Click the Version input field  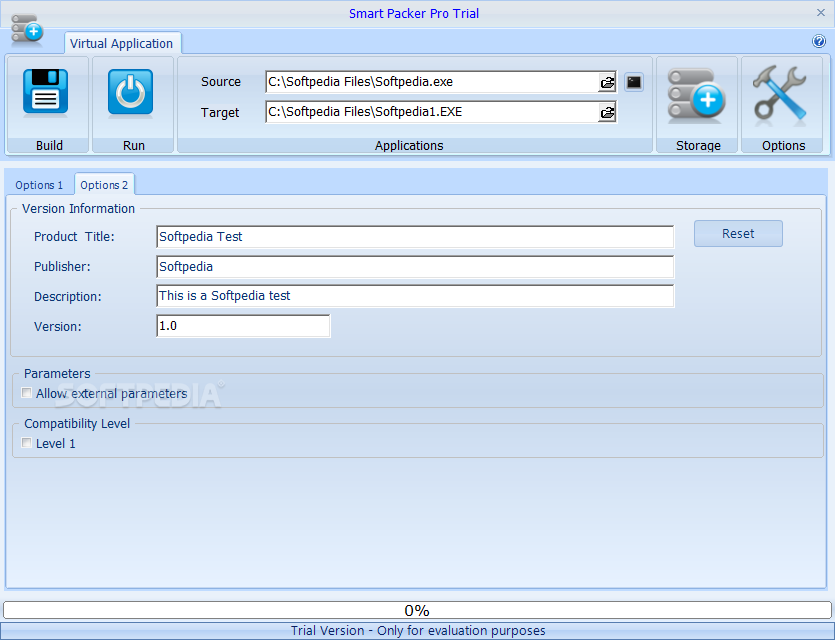pos(243,326)
